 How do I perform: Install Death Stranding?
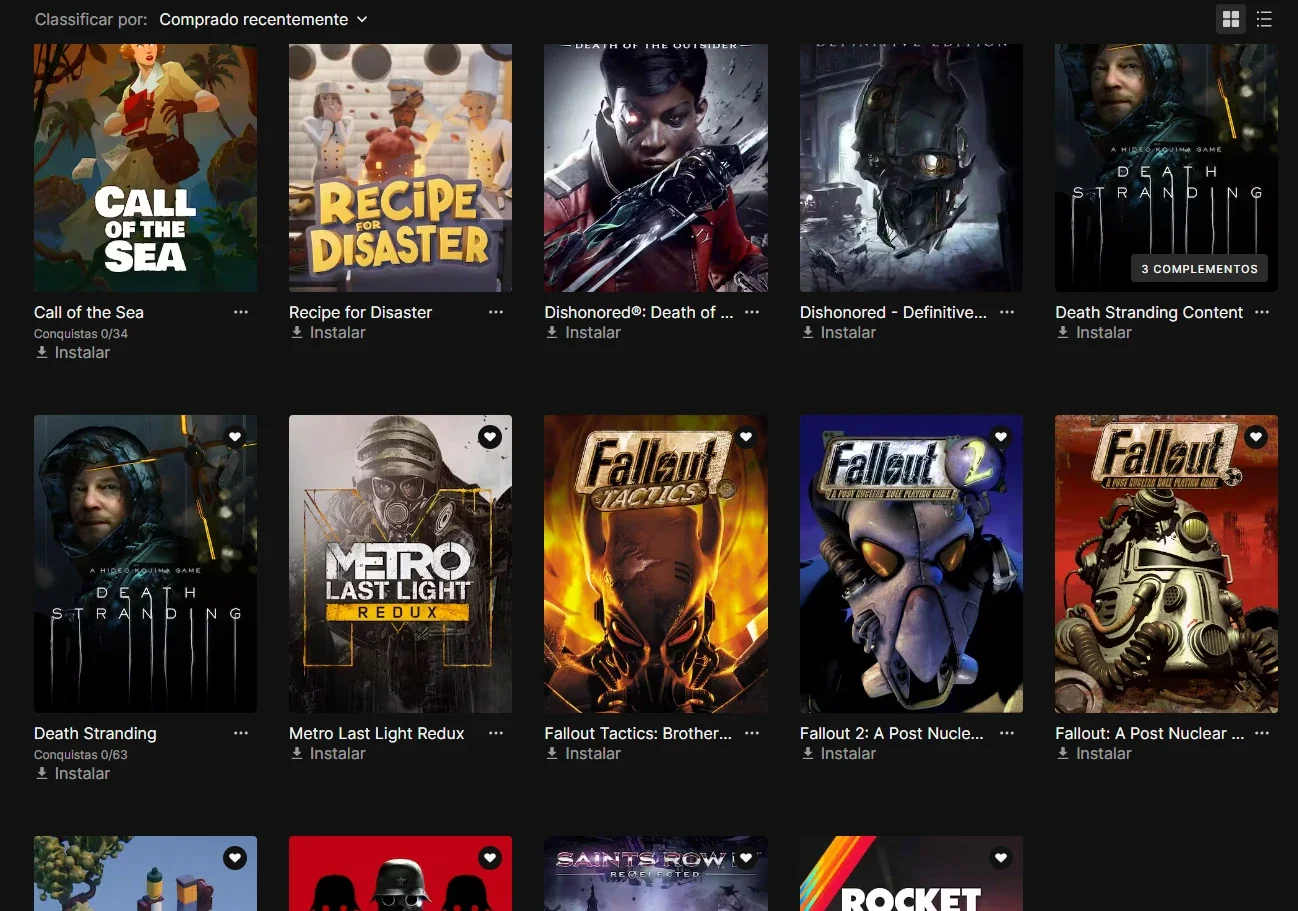pos(73,774)
